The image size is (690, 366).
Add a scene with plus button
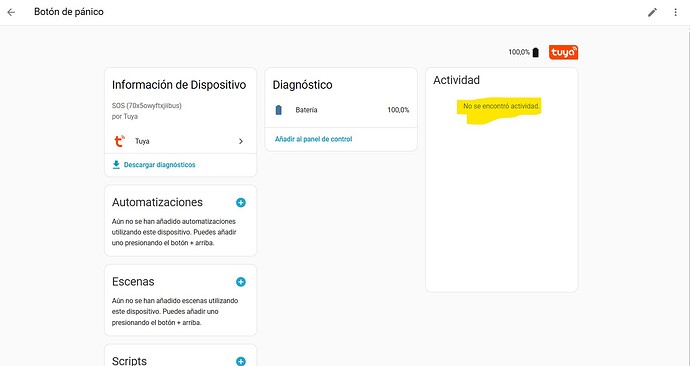click(241, 282)
